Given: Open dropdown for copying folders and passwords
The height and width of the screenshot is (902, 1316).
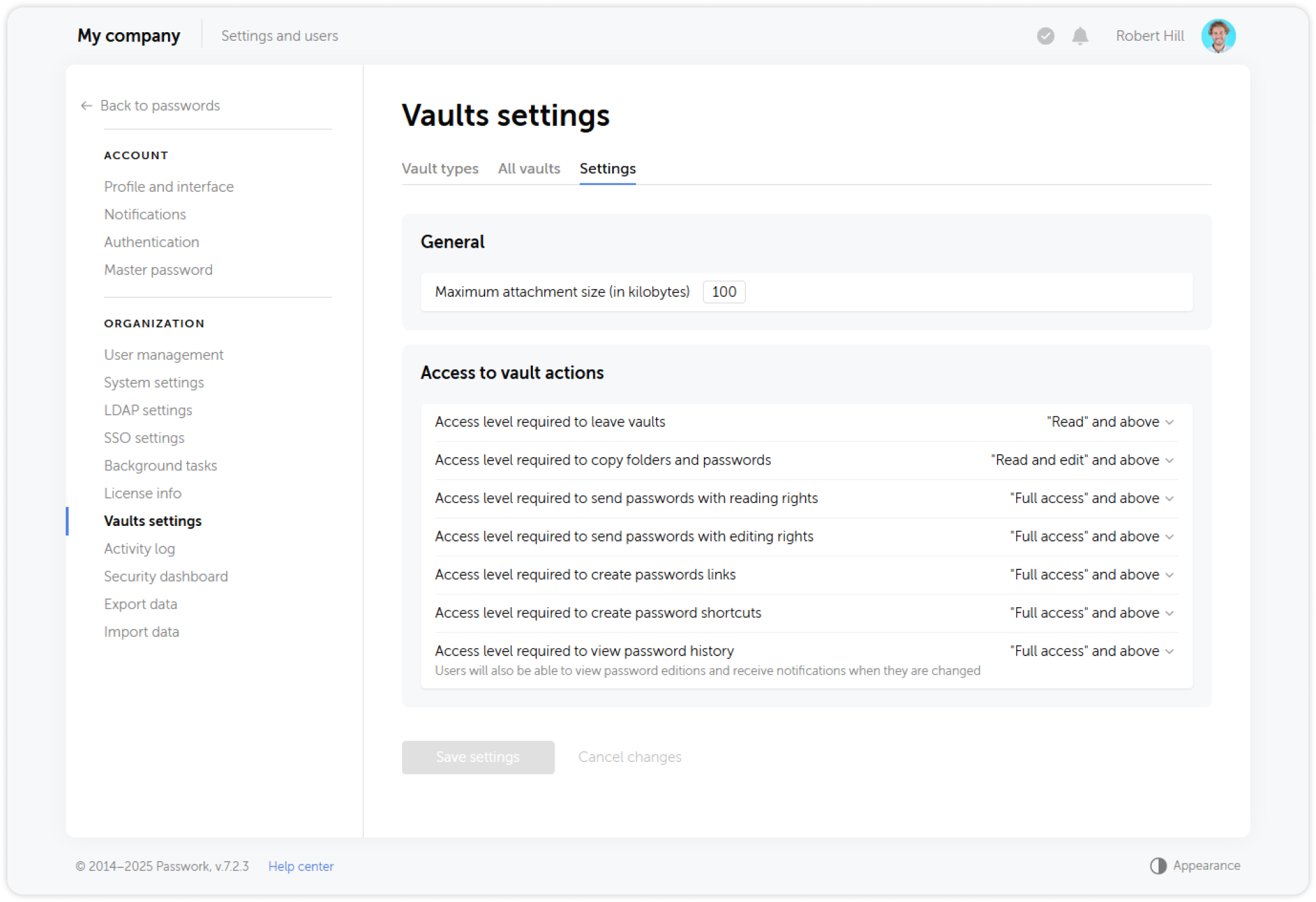Looking at the screenshot, I should 1082,460.
